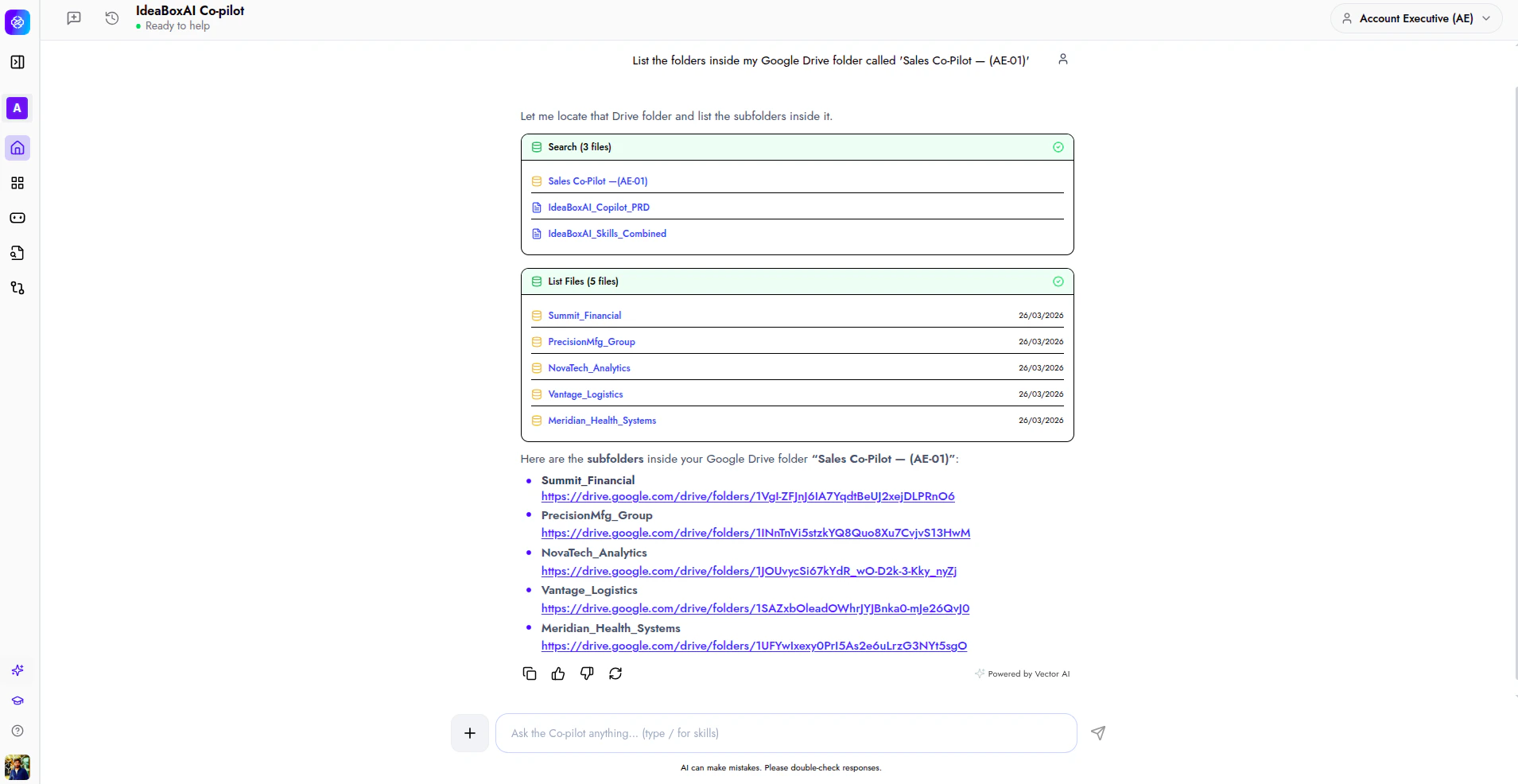Follow the Vantage_Logistics Drive URL
This screenshot has width=1518, height=784.
coord(755,608)
